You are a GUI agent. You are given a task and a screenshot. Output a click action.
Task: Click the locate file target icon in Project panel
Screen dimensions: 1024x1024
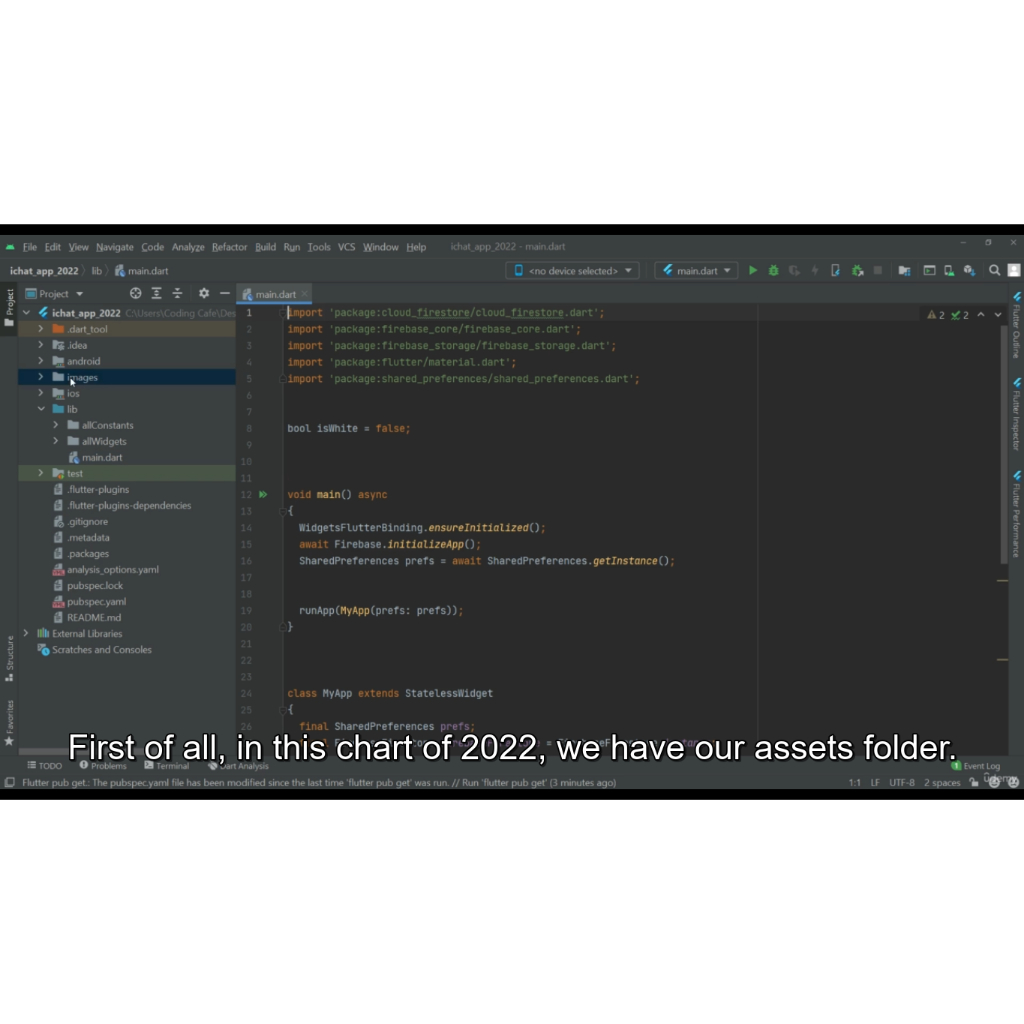click(x=135, y=294)
